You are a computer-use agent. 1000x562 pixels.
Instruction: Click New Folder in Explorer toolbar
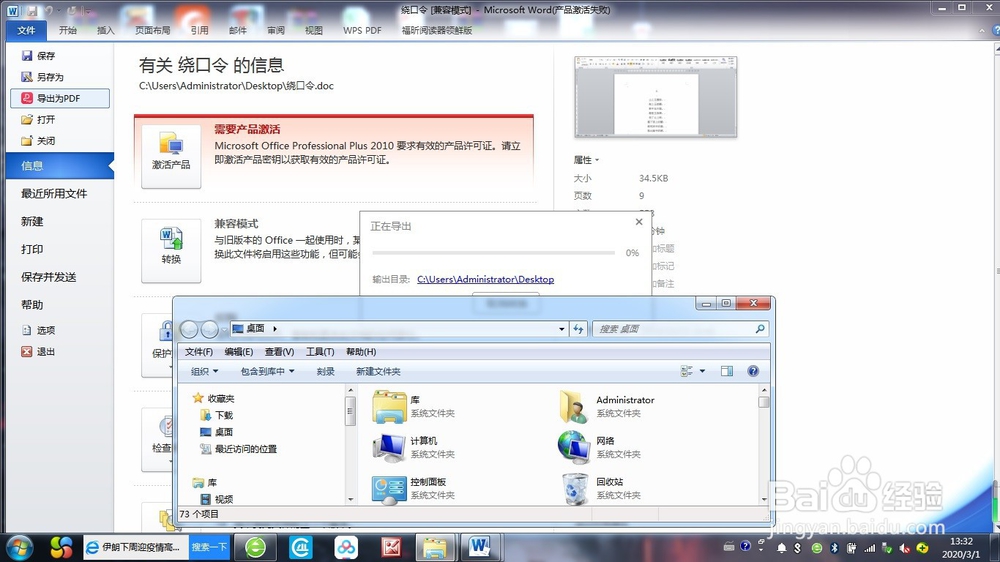tap(378, 371)
